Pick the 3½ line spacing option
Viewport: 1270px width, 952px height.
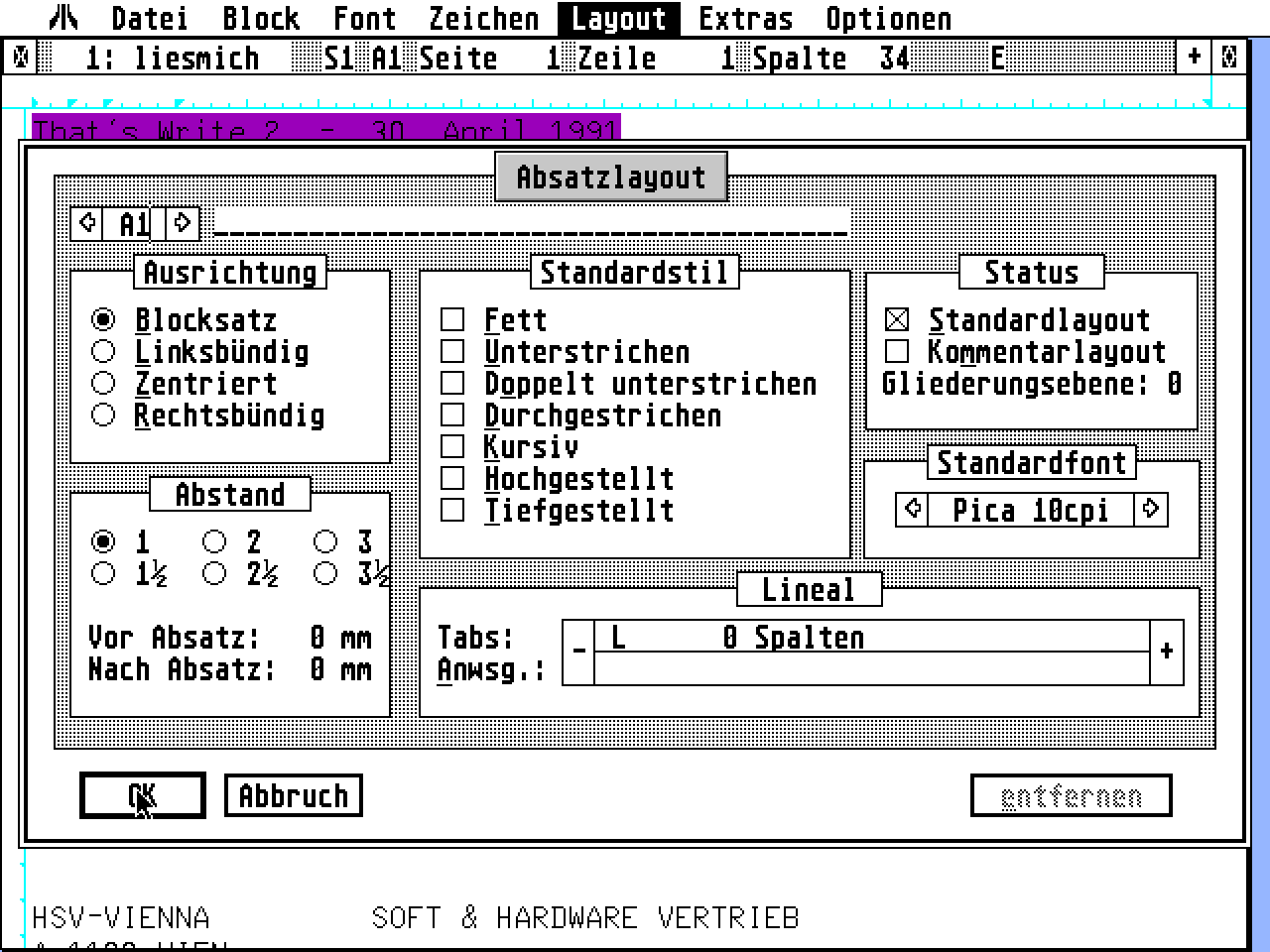pos(325,574)
